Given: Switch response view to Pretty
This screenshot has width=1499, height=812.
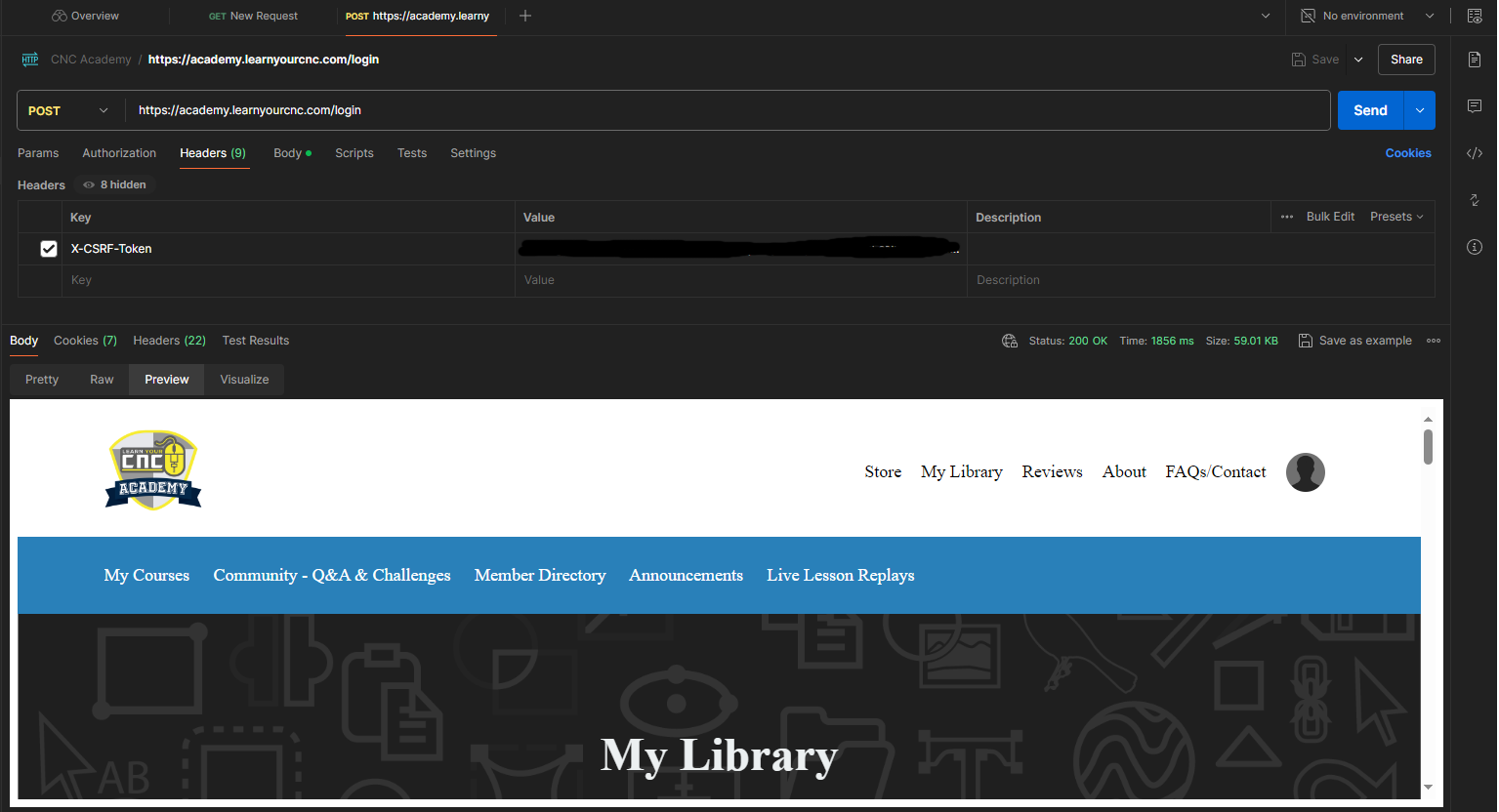Looking at the screenshot, I should [42, 380].
